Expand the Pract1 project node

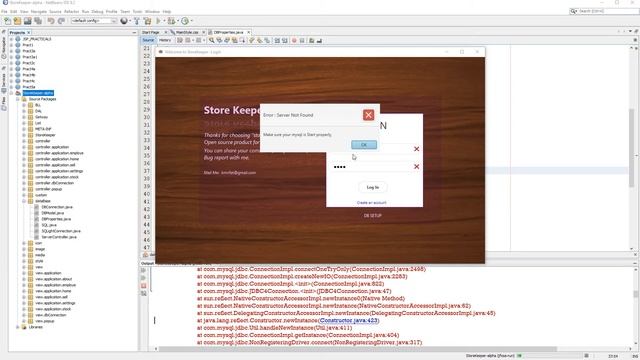11,45
